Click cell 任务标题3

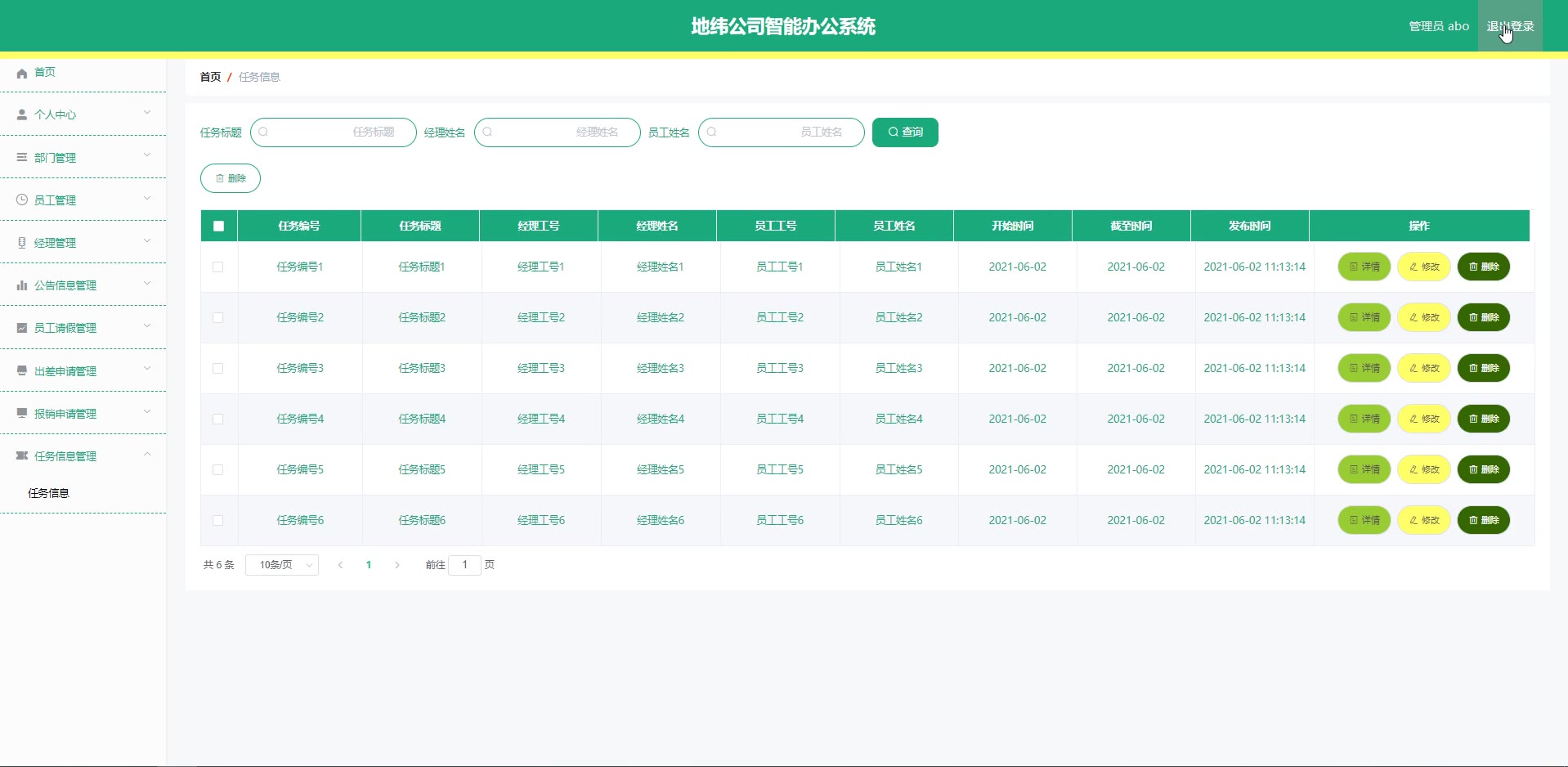(x=422, y=368)
